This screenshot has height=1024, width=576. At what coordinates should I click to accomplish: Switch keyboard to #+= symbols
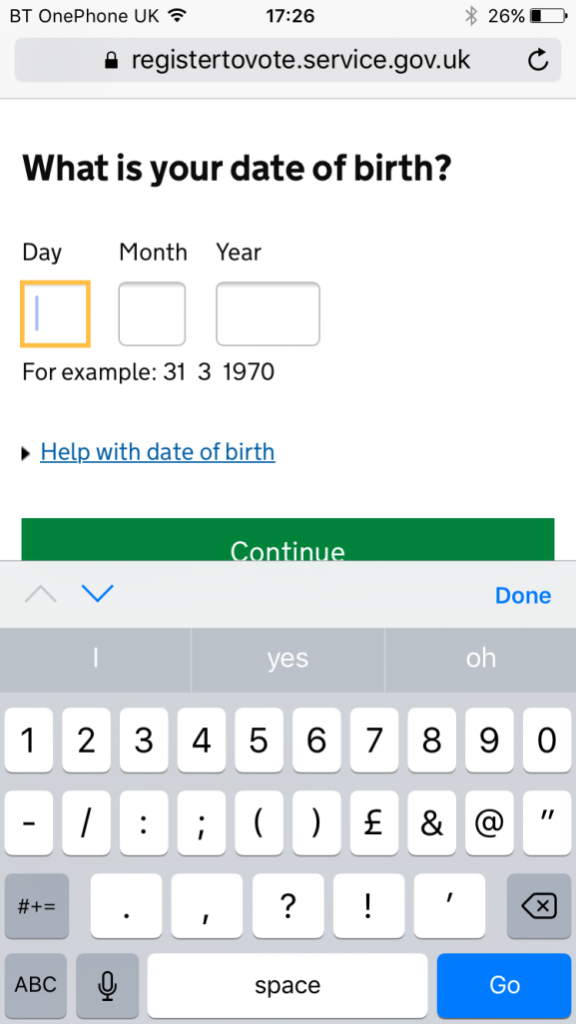click(x=36, y=906)
